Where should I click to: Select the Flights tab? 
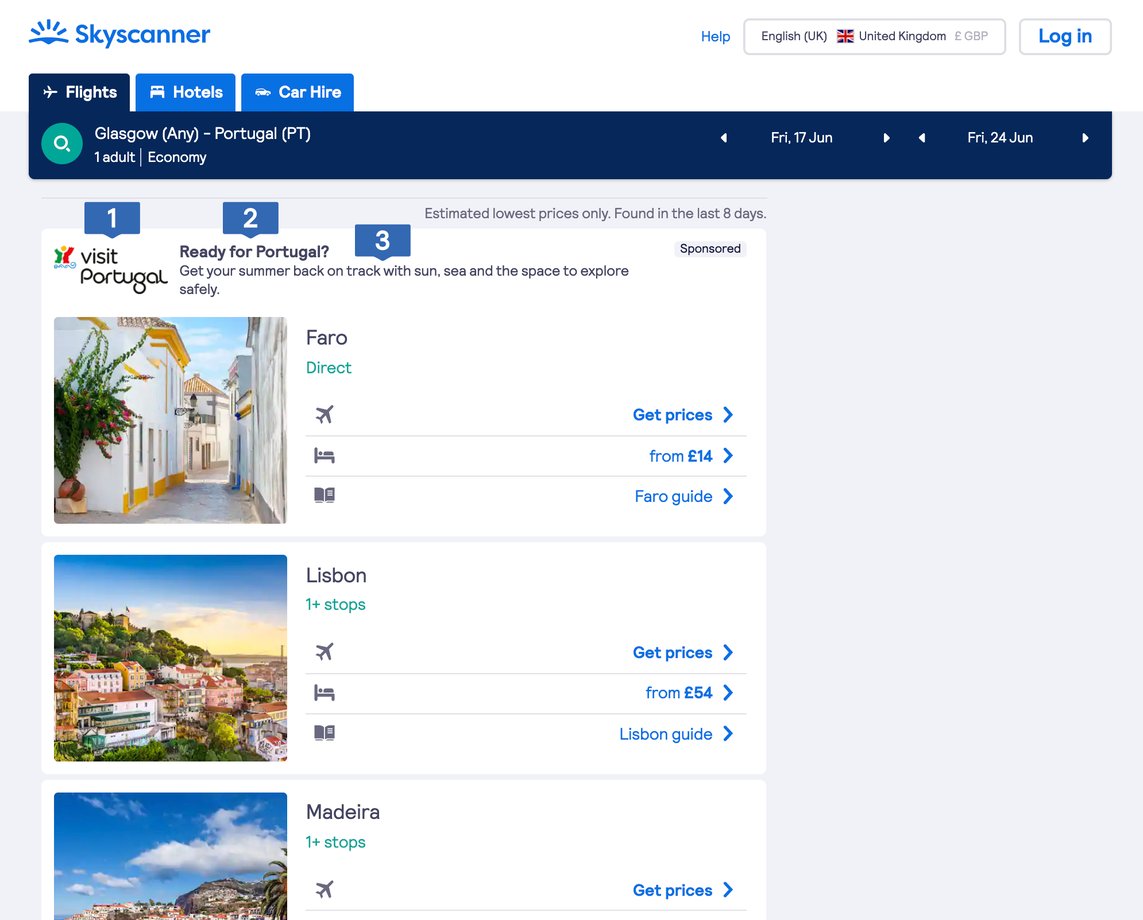tap(79, 93)
